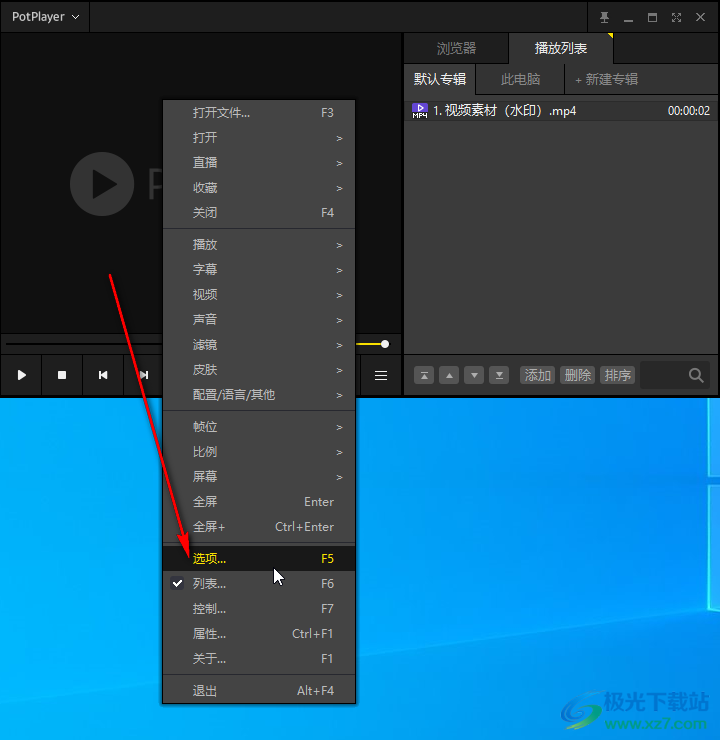Expand the 收藏 submenu

pyautogui.click(x=259, y=188)
